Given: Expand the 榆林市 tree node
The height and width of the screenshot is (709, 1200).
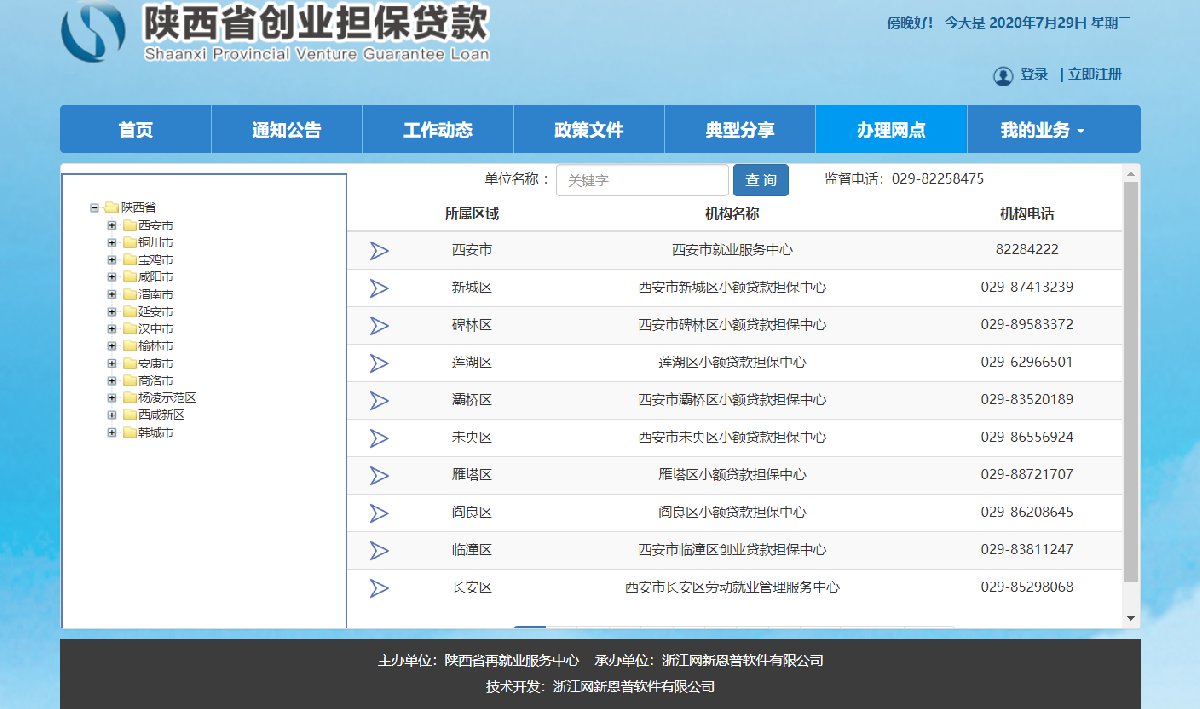Looking at the screenshot, I should [112, 346].
